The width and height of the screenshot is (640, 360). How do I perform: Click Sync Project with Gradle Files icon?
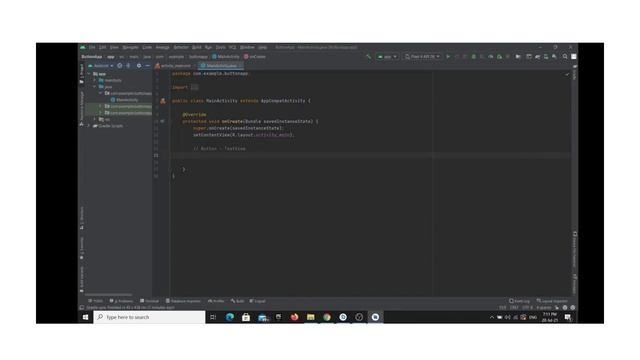(538, 57)
